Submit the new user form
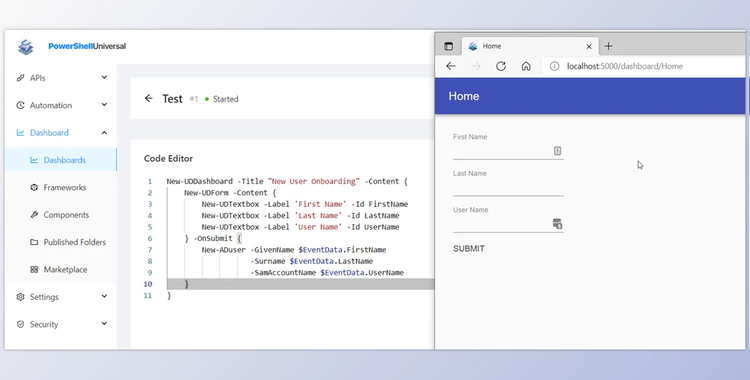Viewport: 750px width, 380px height. (x=469, y=248)
